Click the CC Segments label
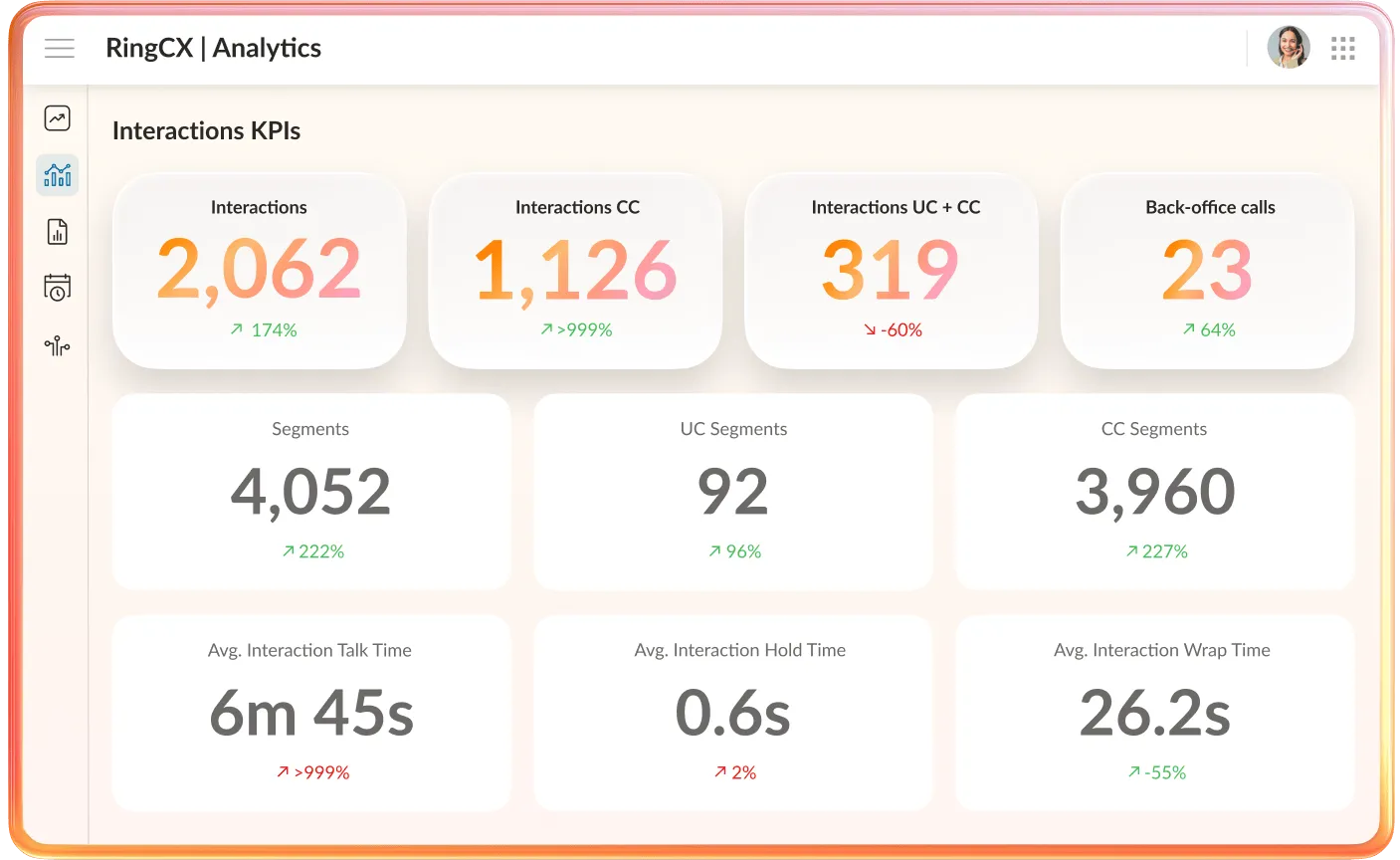The height and width of the screenshot is (860, 1400). pos(1154,429)
